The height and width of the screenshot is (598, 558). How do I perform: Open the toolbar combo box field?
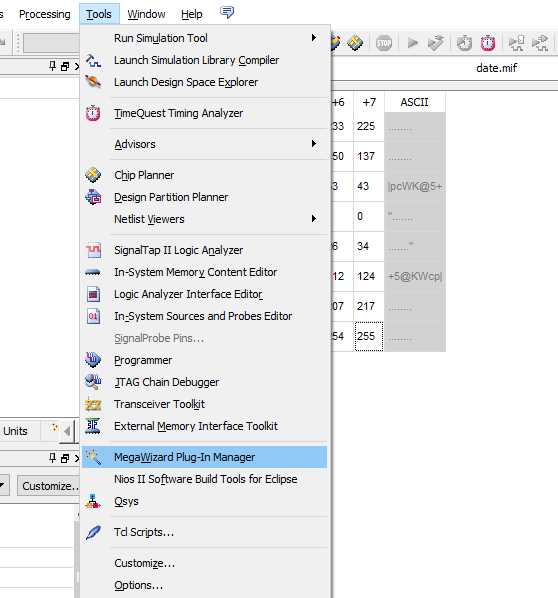tap(51, 43)
